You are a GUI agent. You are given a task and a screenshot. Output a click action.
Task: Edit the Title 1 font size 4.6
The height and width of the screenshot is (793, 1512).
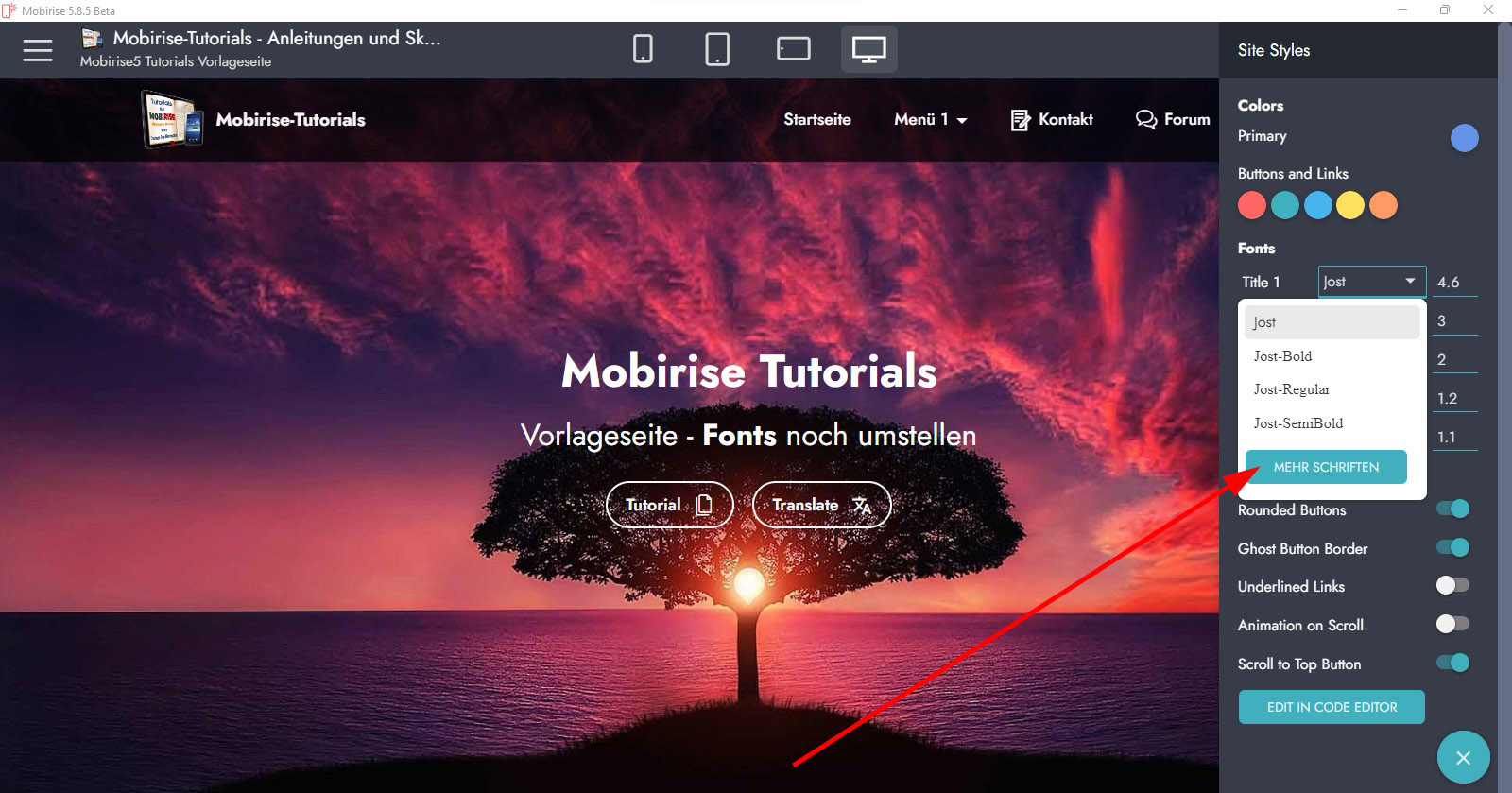(x=1455, y=282)
